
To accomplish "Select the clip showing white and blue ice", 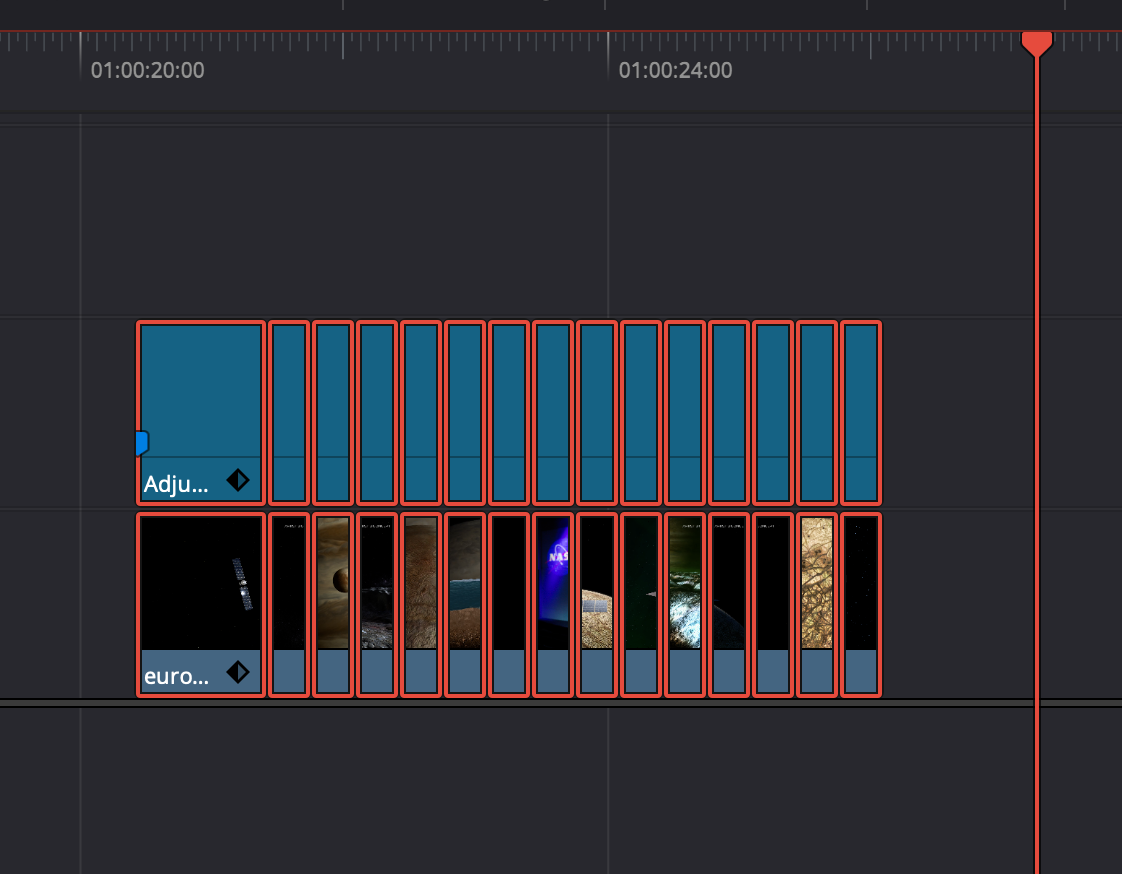I will tap(685, 604).
